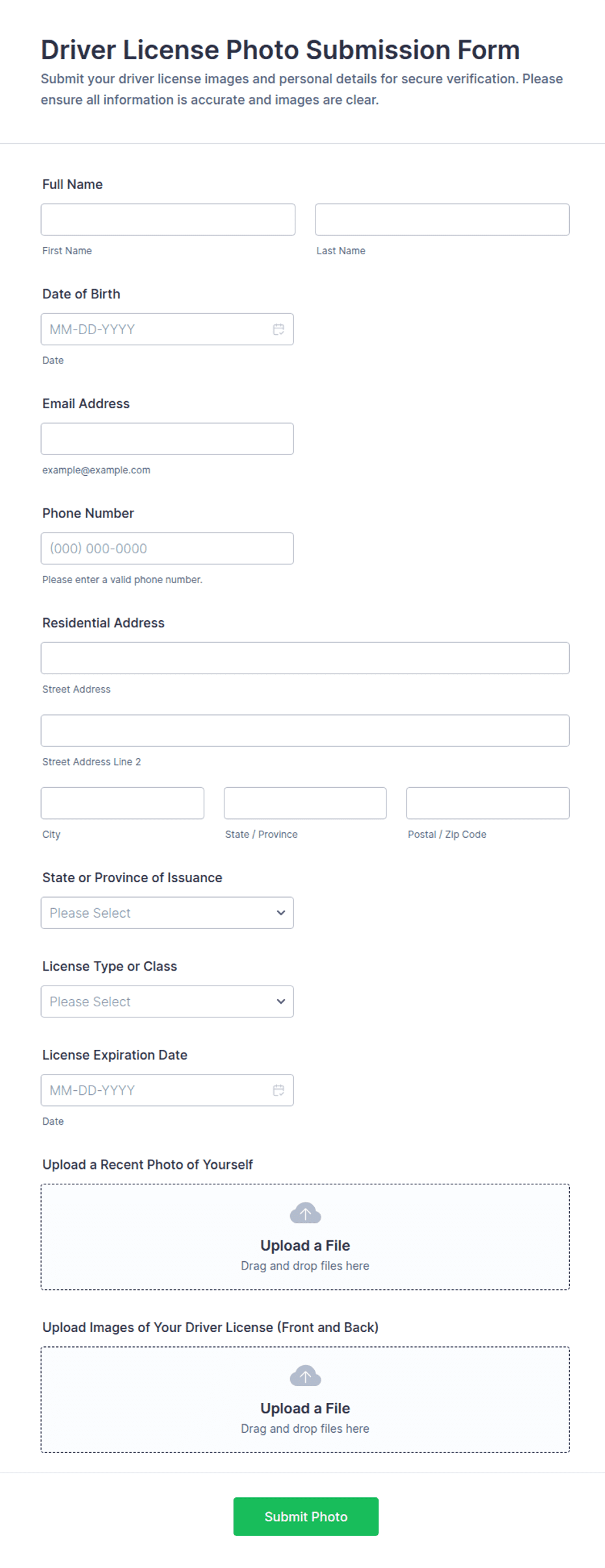The height and width of the screenshot is (1568, 605).
Task: Select the Street Address Line 2 field
Action: [x=305, y=731]
